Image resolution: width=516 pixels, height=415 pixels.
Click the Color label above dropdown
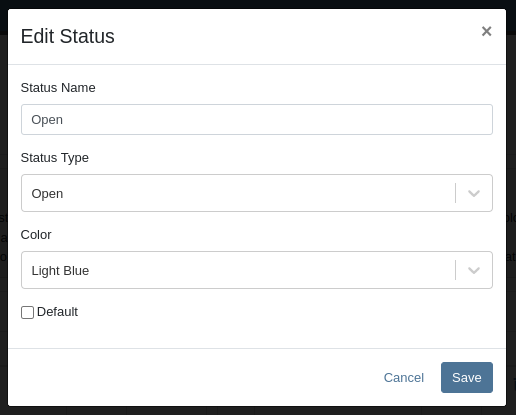[36, 235]
